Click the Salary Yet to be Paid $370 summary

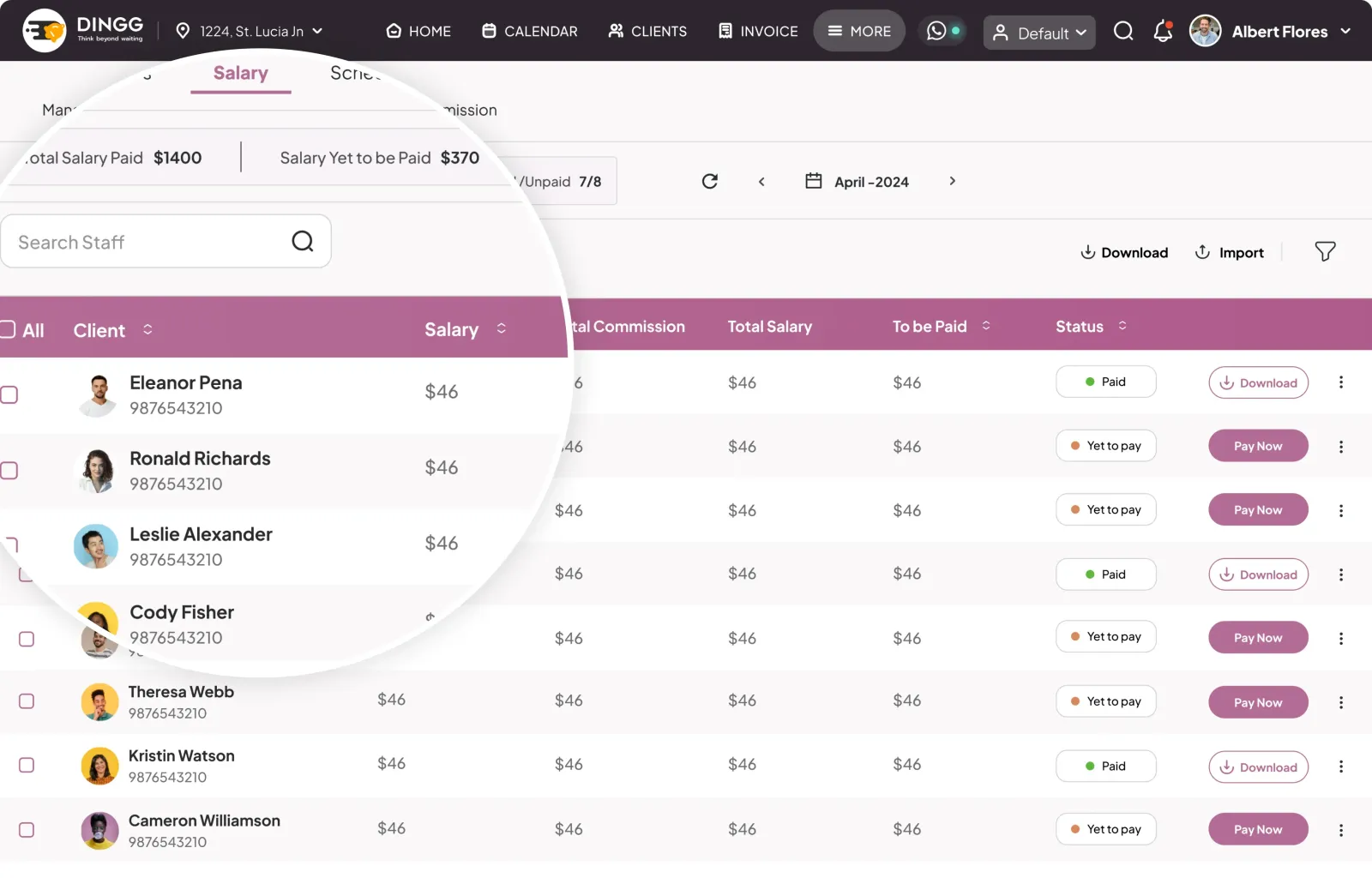pyautogui.click(x=379, y=158)
